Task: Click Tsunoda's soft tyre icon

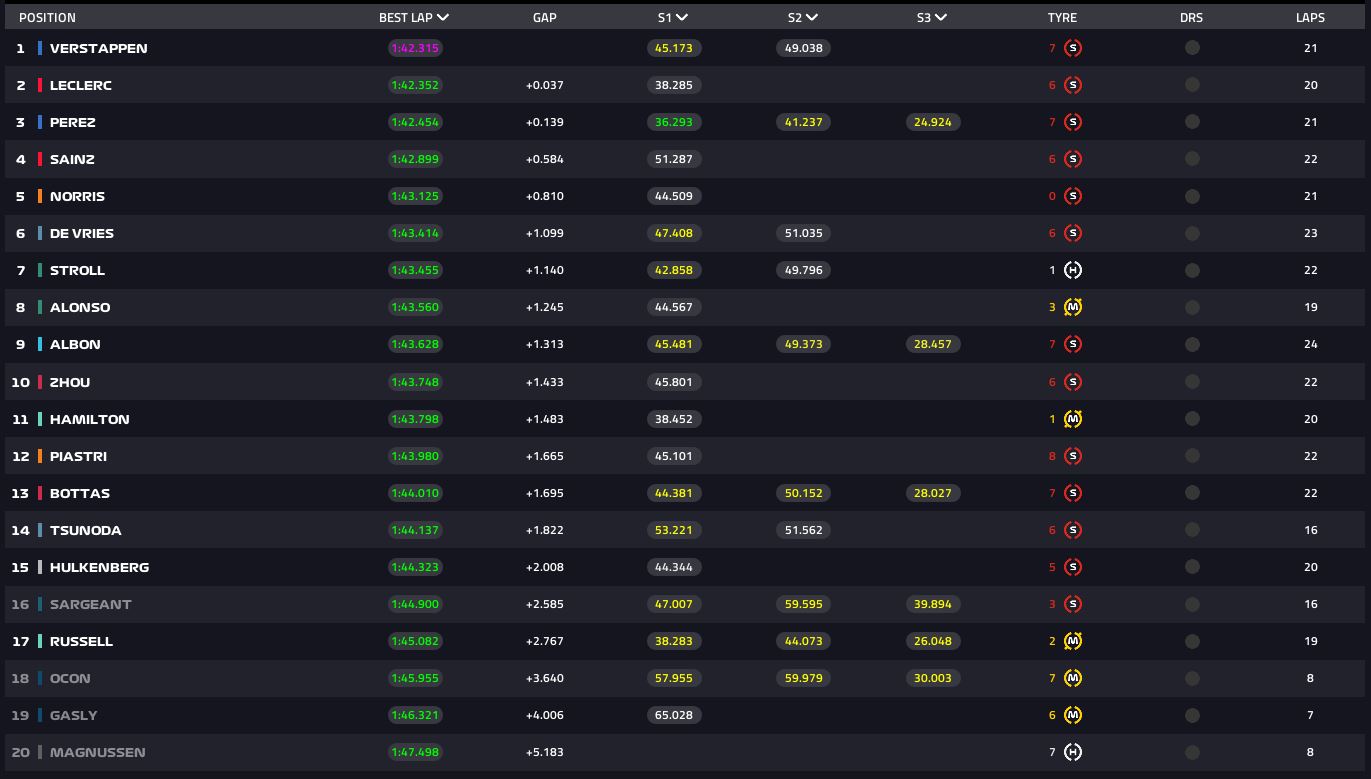Action: coord(1073,530)
